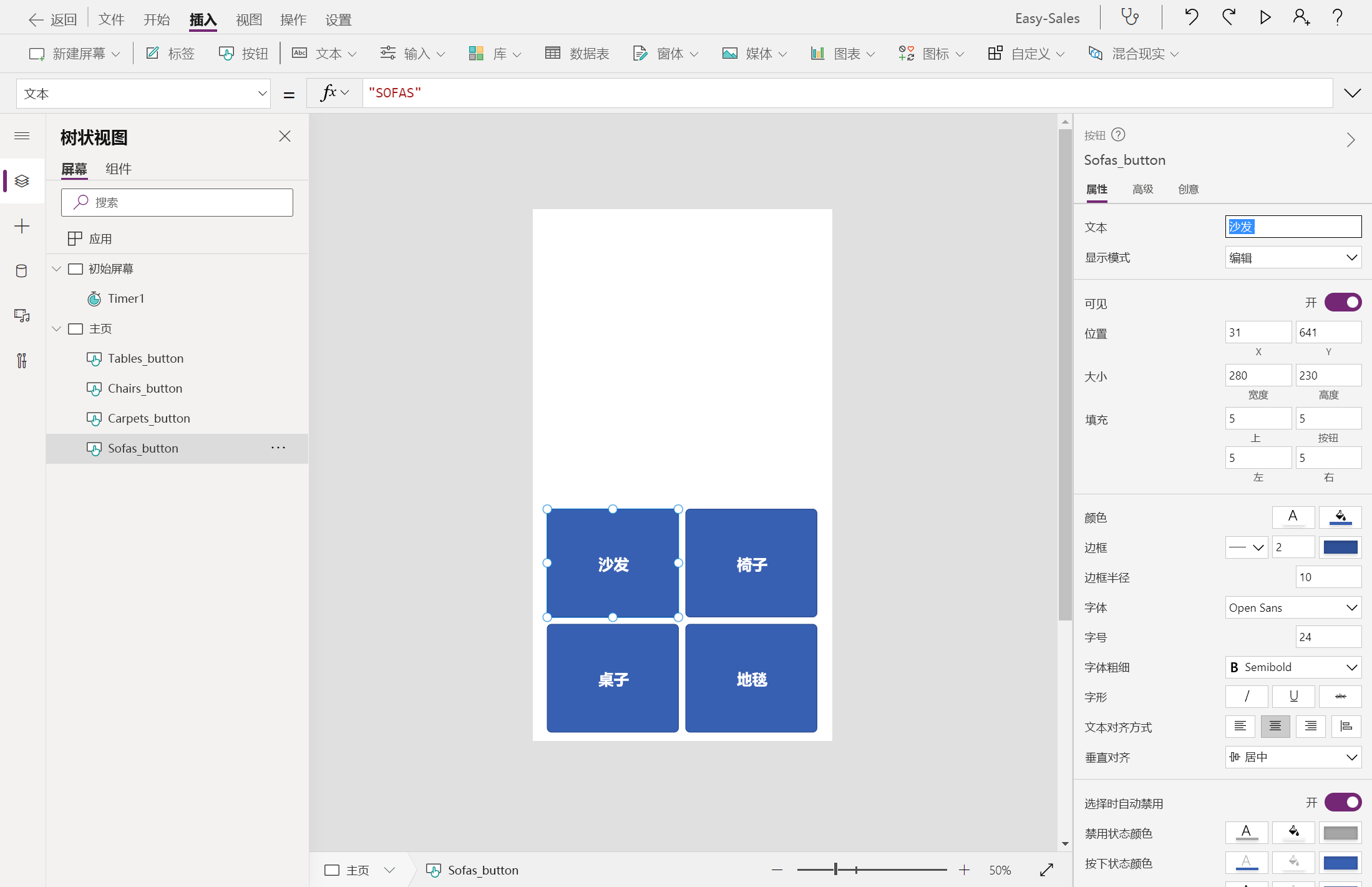1372x887 pixels.
Task: Align text left
Action: coord(1240,727)
